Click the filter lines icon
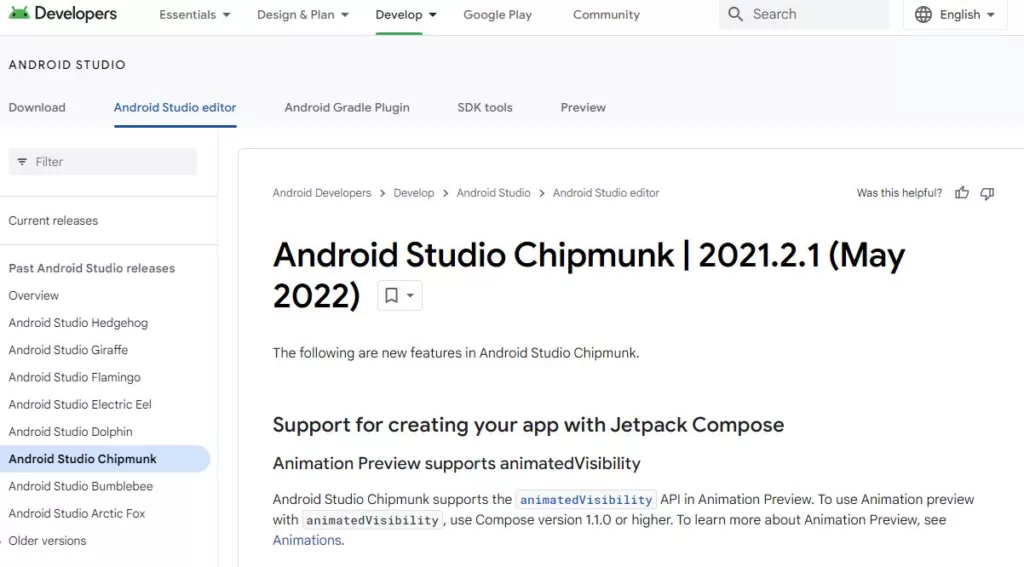This screenshot has width=1024, height=567. [22, 162]
